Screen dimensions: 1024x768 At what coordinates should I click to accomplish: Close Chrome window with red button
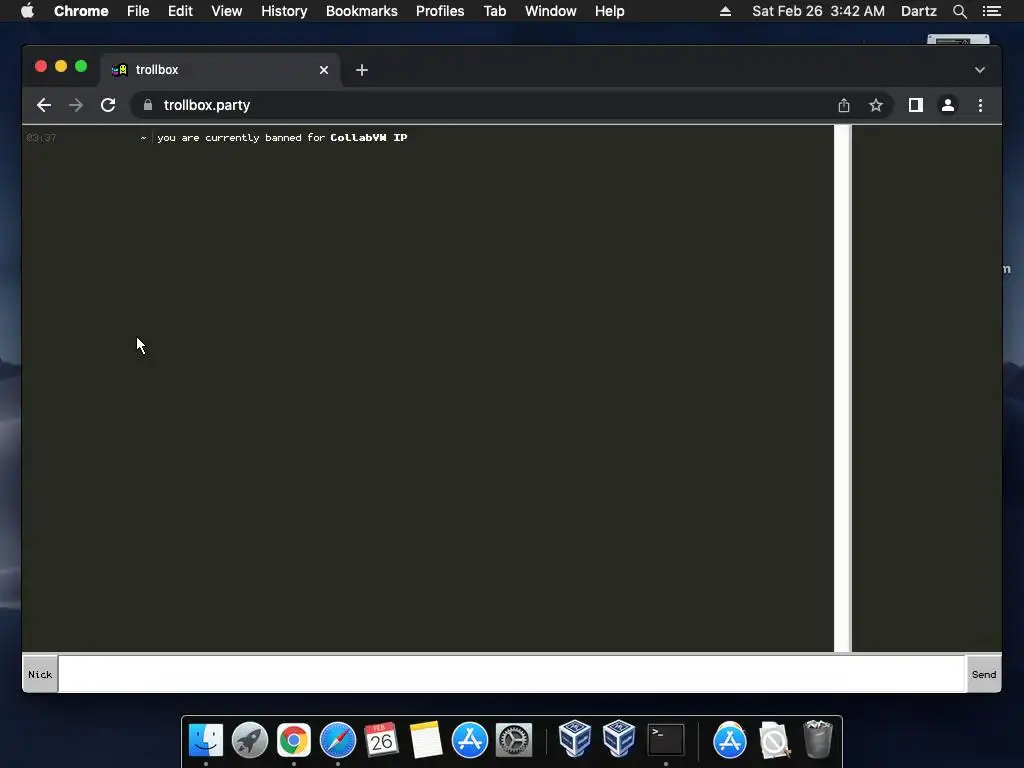tap(40, 66)
